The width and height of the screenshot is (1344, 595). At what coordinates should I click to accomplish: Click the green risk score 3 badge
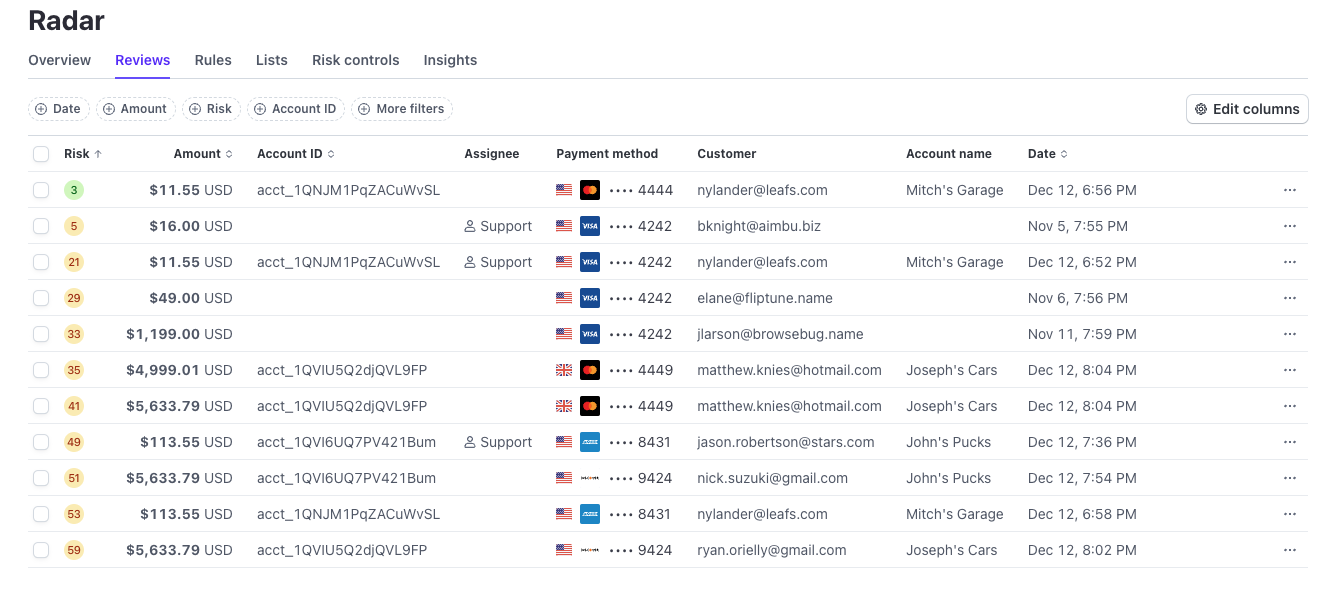click(74, 190)
